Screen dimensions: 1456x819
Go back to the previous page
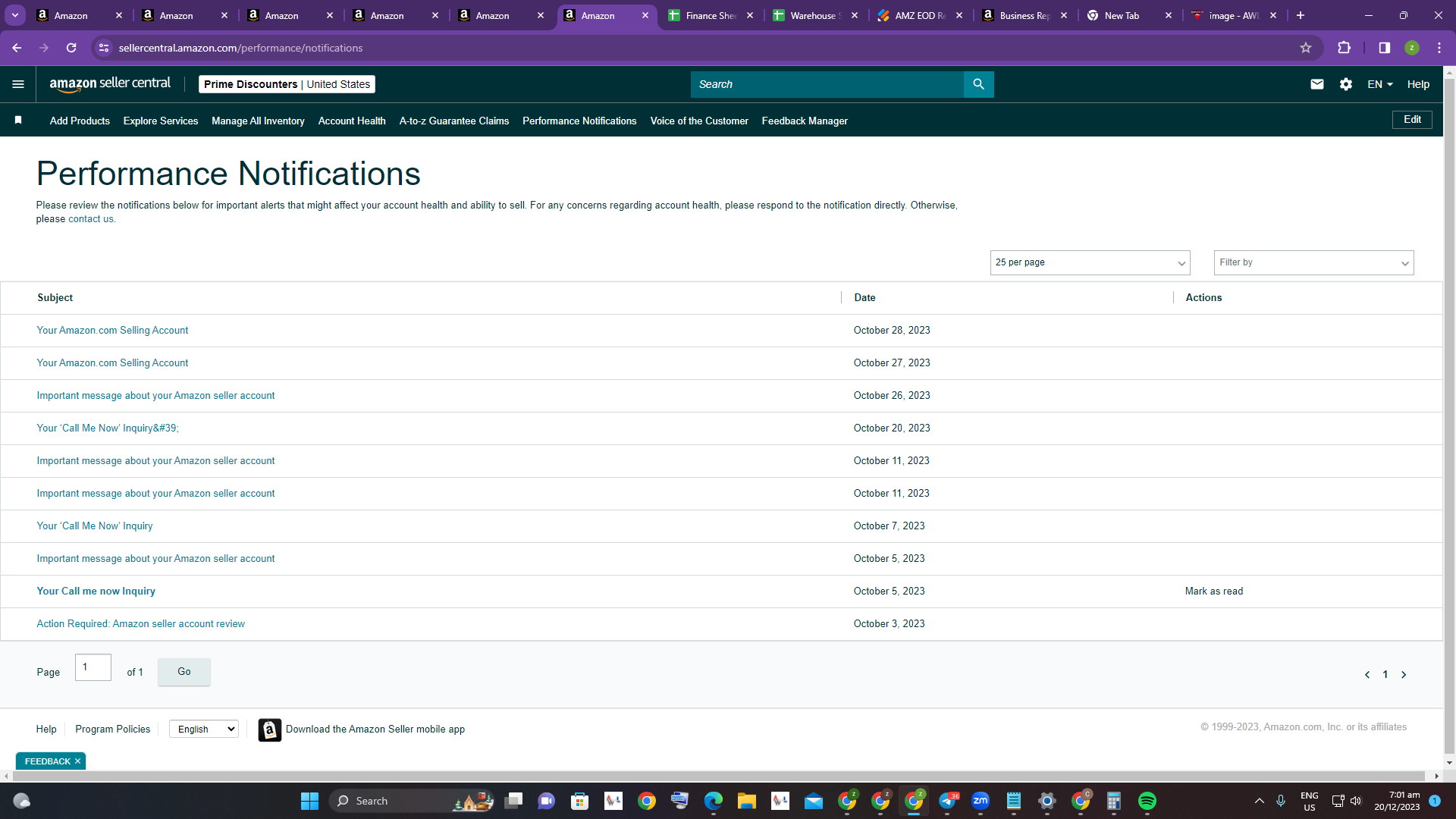point(17,48)
